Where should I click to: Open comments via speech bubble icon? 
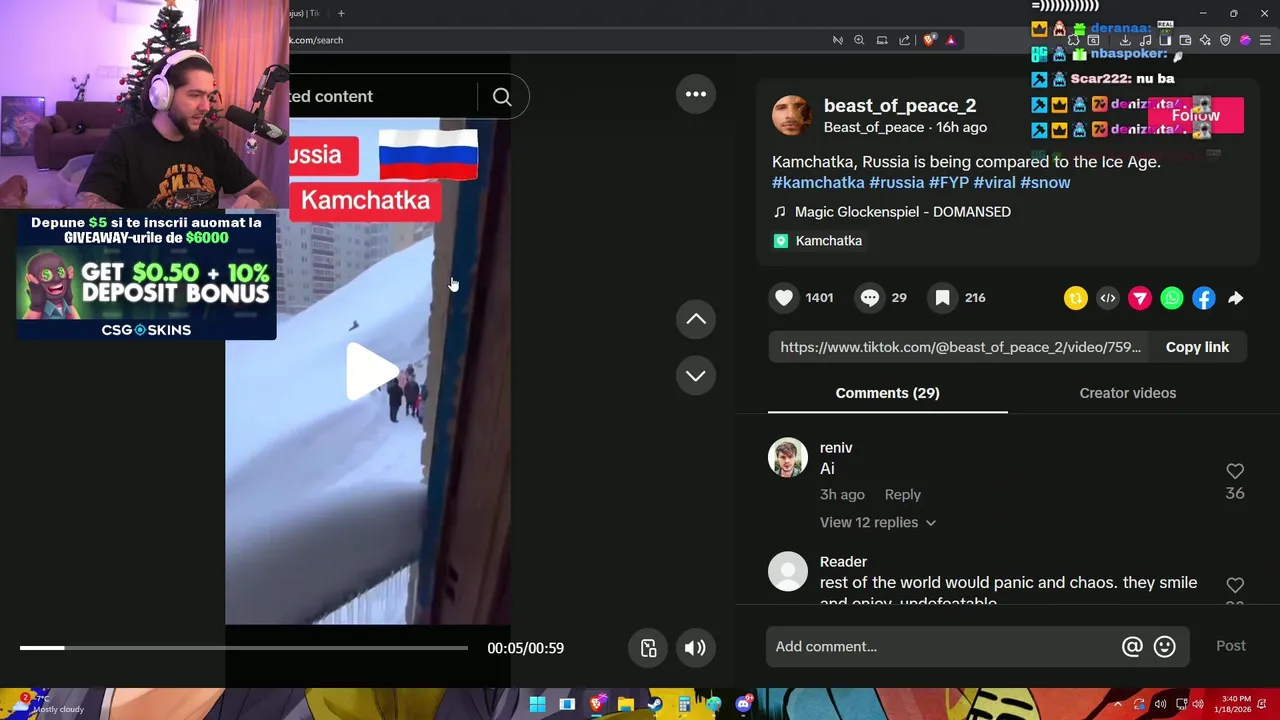pos(870,298)
